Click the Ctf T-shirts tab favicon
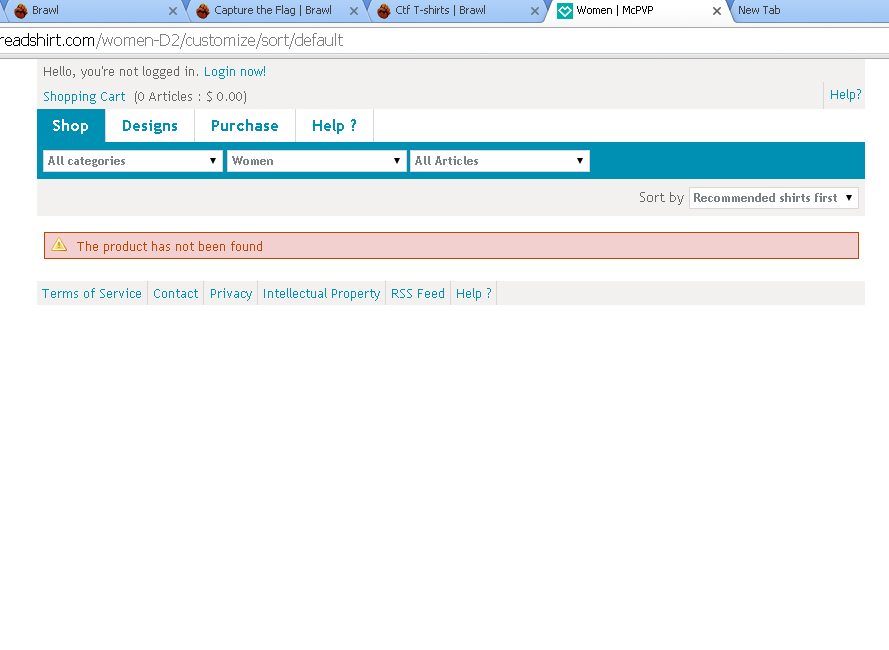889x650 pixels. pyautogui.click(x=384, y=11)
